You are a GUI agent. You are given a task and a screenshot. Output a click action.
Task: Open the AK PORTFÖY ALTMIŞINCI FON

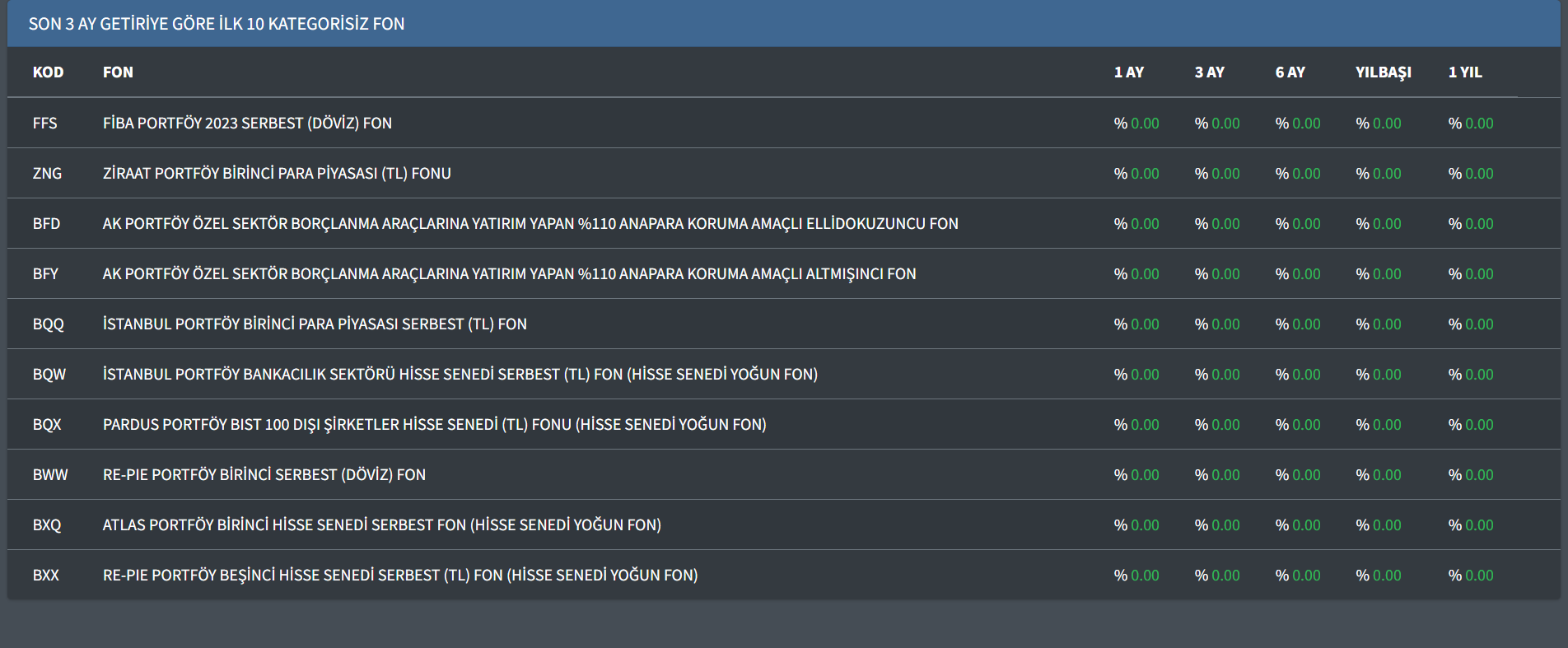pyautogui.click(x=509, y=274)
